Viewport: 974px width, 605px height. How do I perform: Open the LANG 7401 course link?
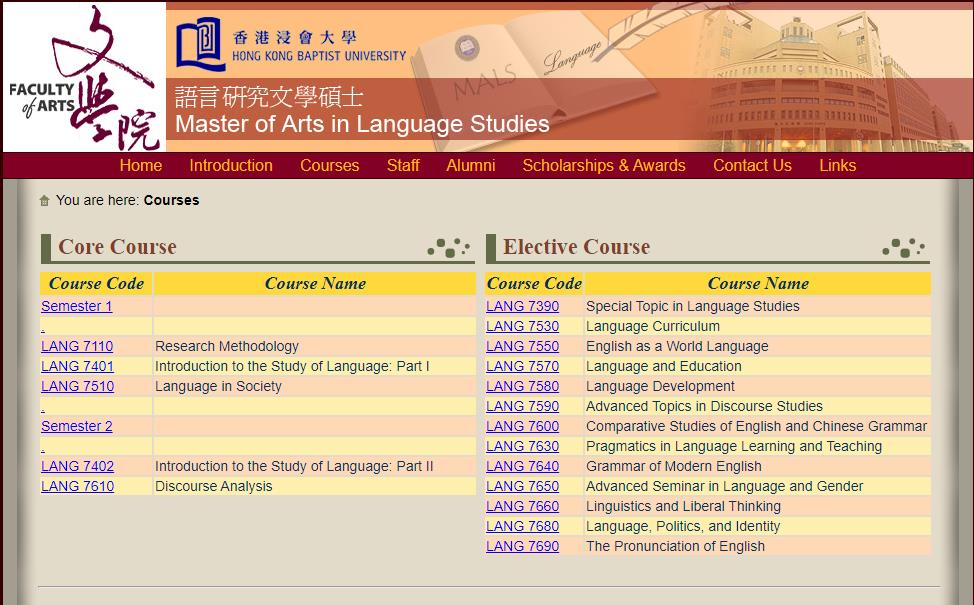[78, 366]
